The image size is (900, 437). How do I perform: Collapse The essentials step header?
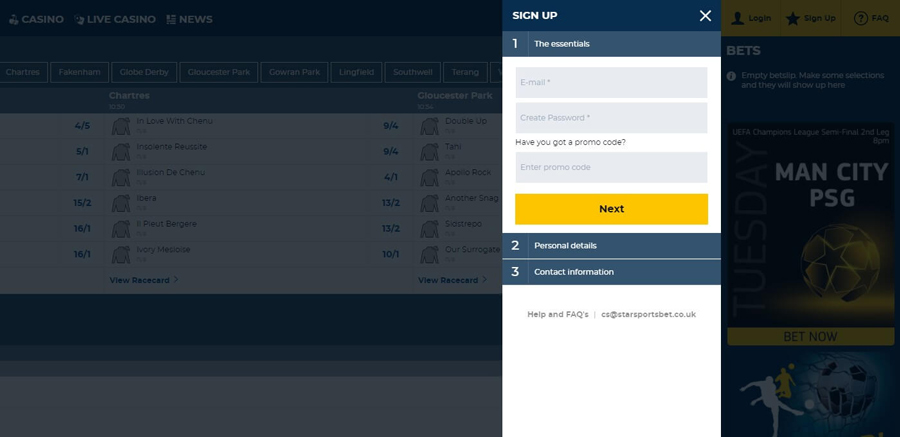(611, 44)
